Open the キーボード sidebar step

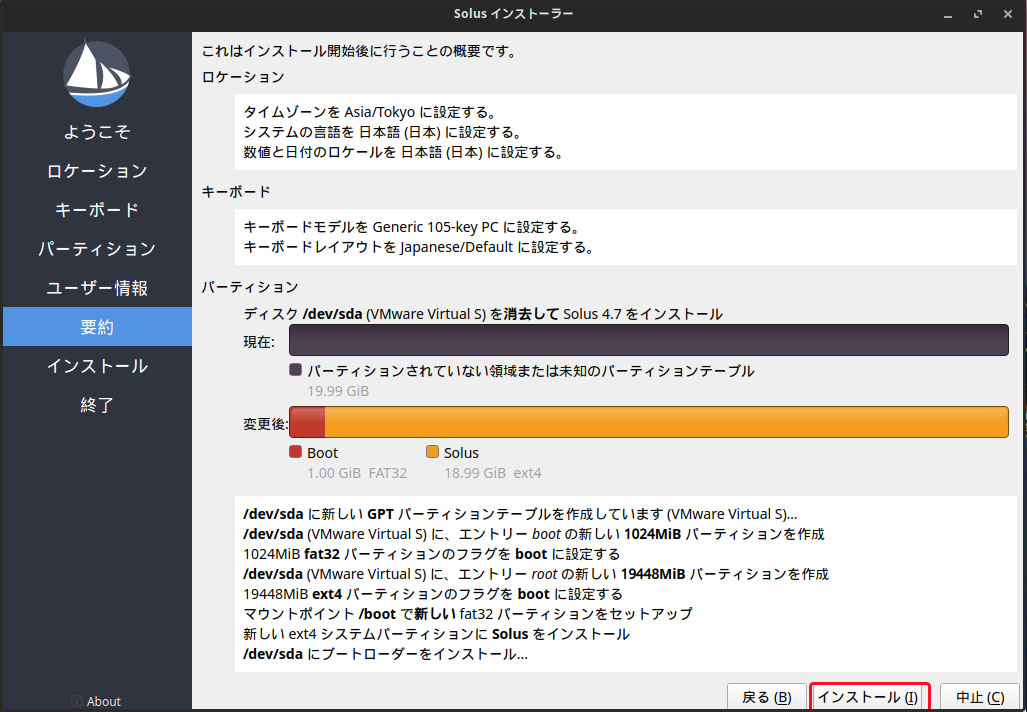tap(97, 210)
